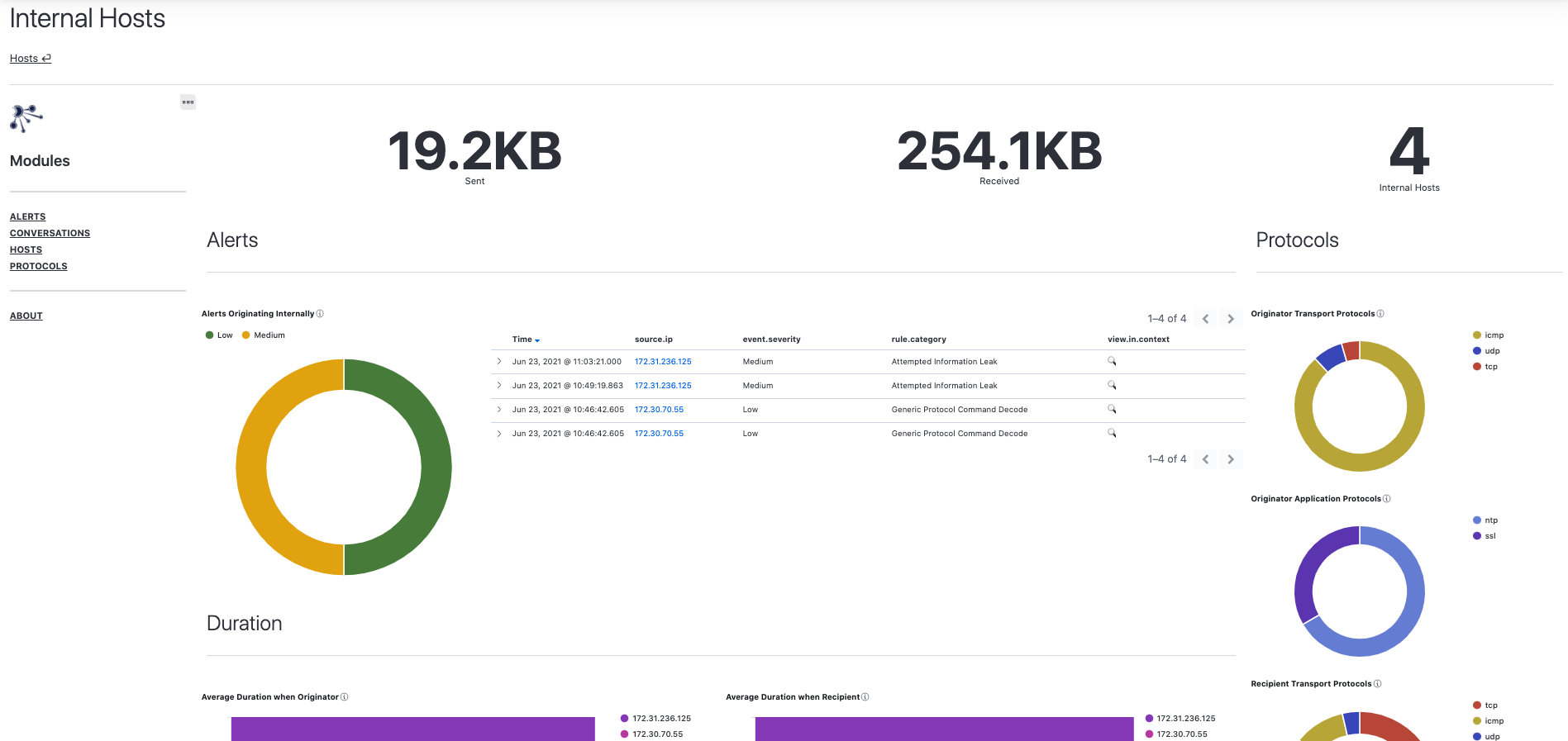This screenshot has height=741, width=1568.
Task: Go to next page above alerts table
Action: pyautogui.click(x=1231, y=319)
